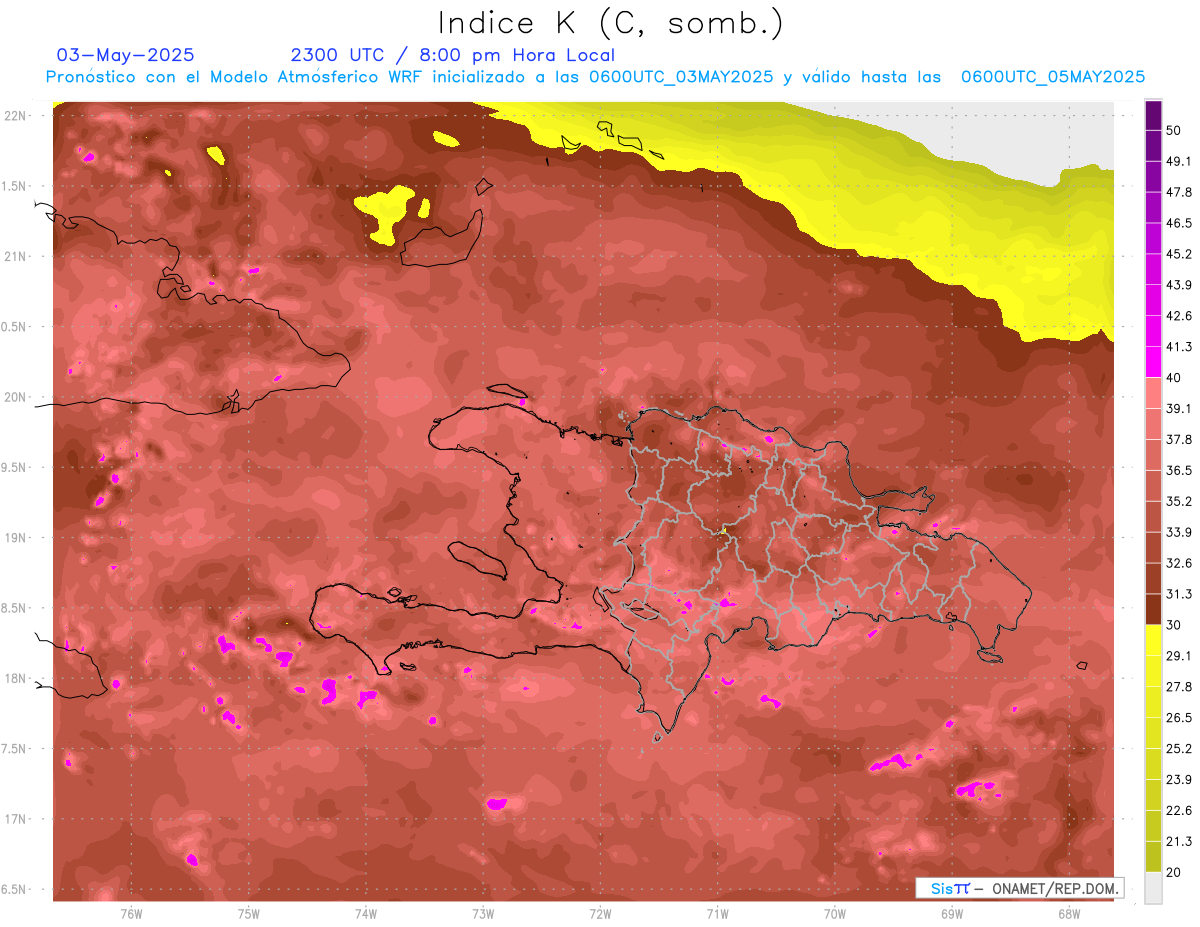Click the colorbar value label "27.8"
This screenshot has height=927, width=1200.
pos(1178,687)
